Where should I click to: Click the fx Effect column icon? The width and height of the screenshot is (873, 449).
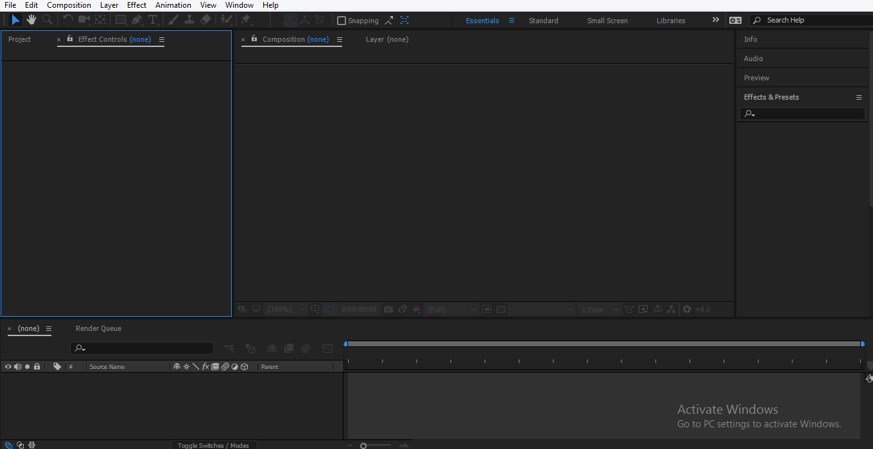205,367
